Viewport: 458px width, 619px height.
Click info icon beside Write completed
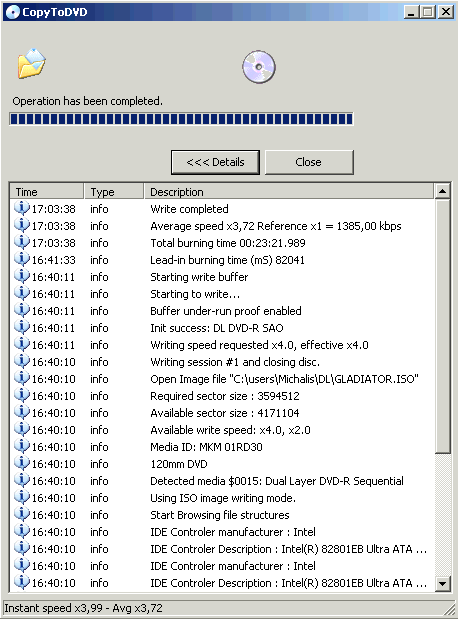tap(21, 208)
